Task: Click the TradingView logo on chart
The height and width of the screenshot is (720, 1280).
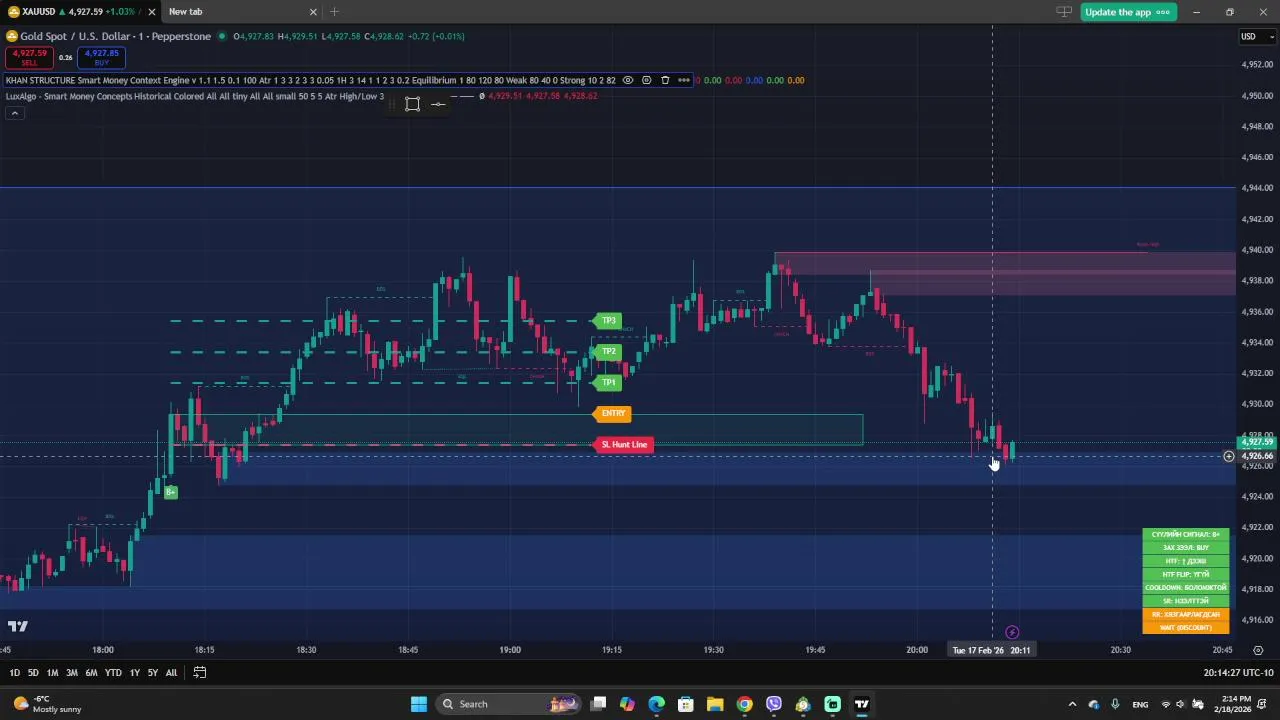Action: [17, 627]
